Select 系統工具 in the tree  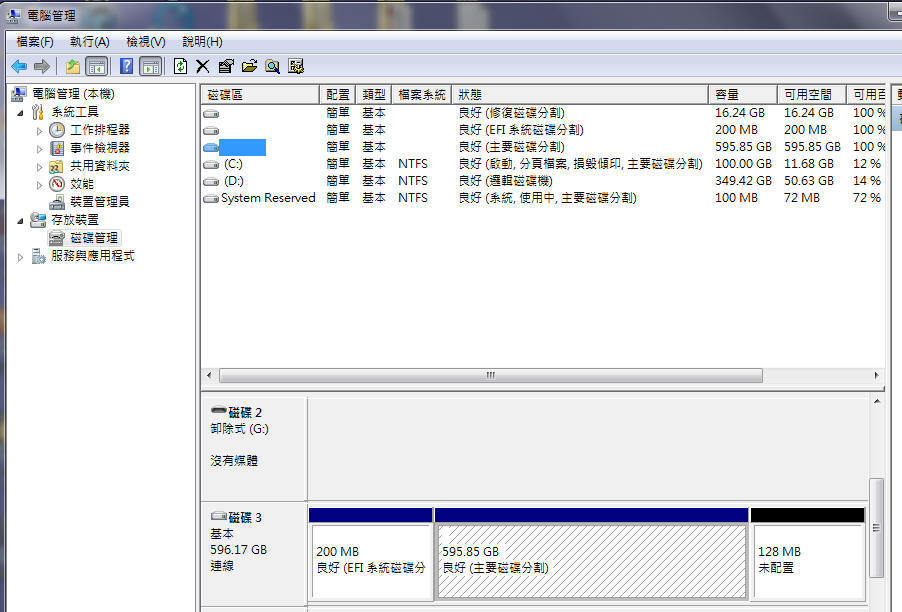tap(75, 112)
